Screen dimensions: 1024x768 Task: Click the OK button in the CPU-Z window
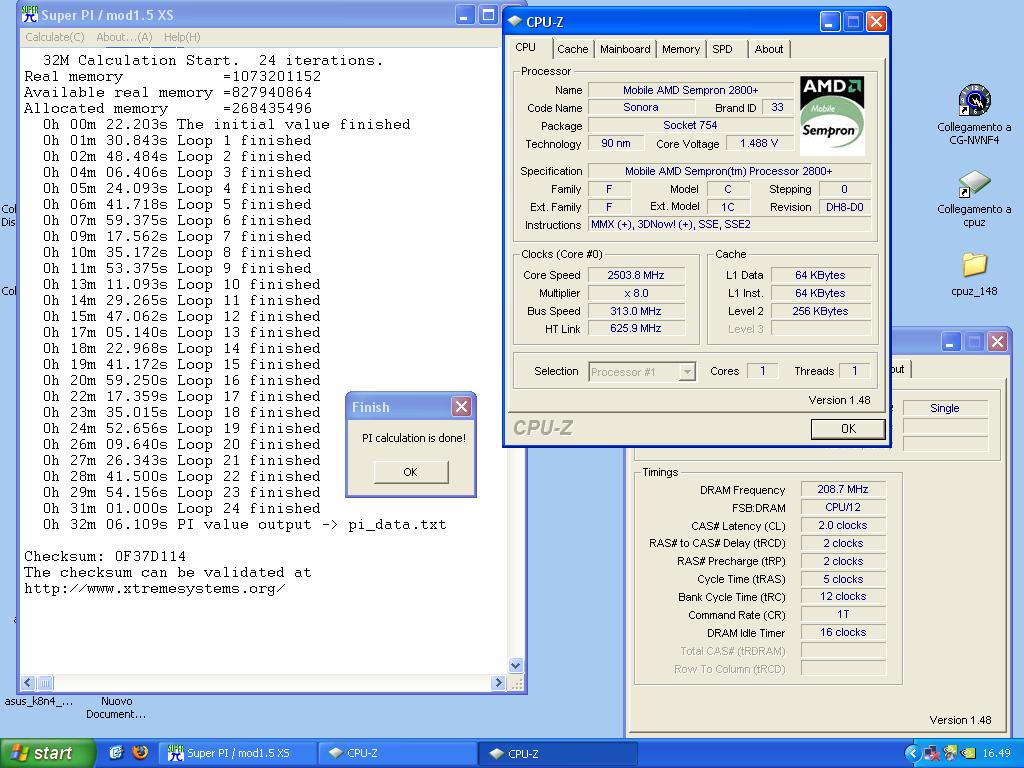pos(848,428)
